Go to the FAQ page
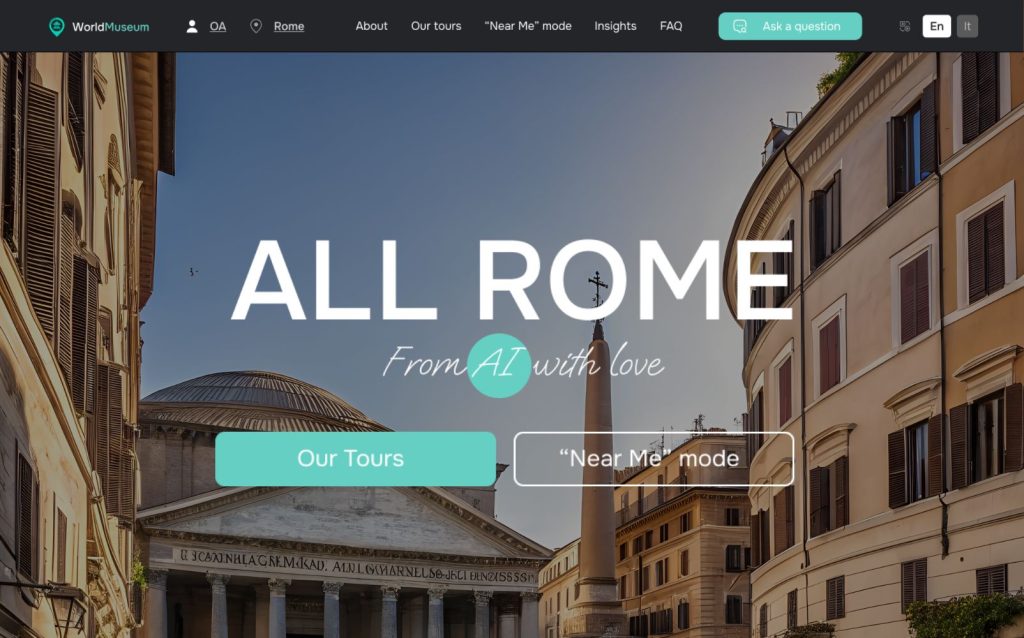Screen dimensions: 1024x638 click(671, 26)
